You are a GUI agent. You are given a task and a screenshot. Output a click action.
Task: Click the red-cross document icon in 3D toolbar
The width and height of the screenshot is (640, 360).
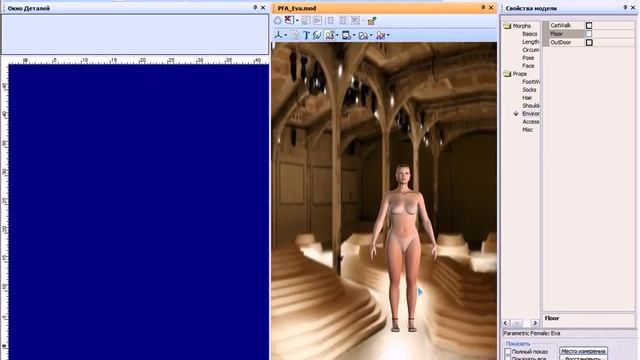coord(289,20)
